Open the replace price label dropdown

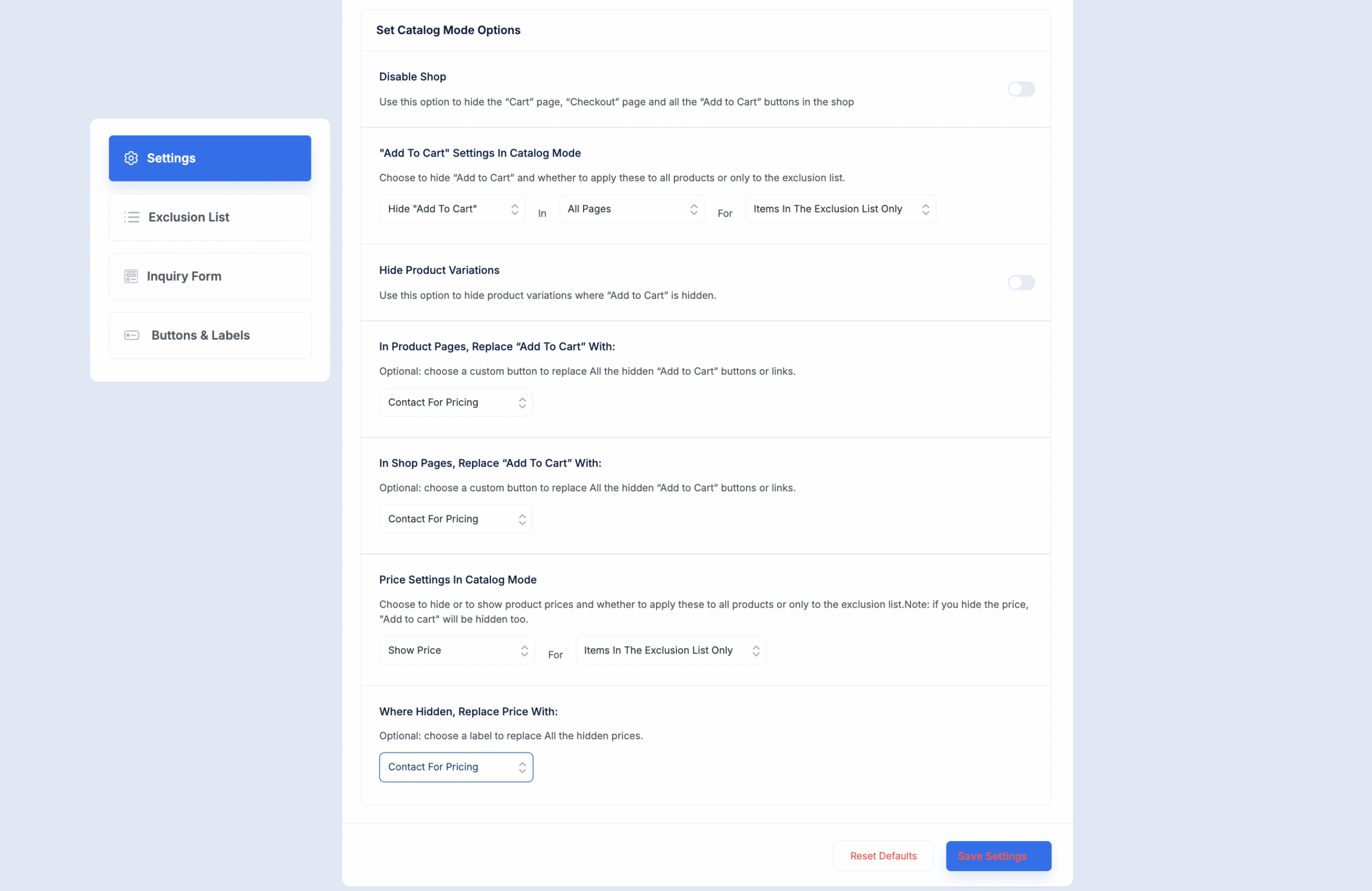coord(455,767)
